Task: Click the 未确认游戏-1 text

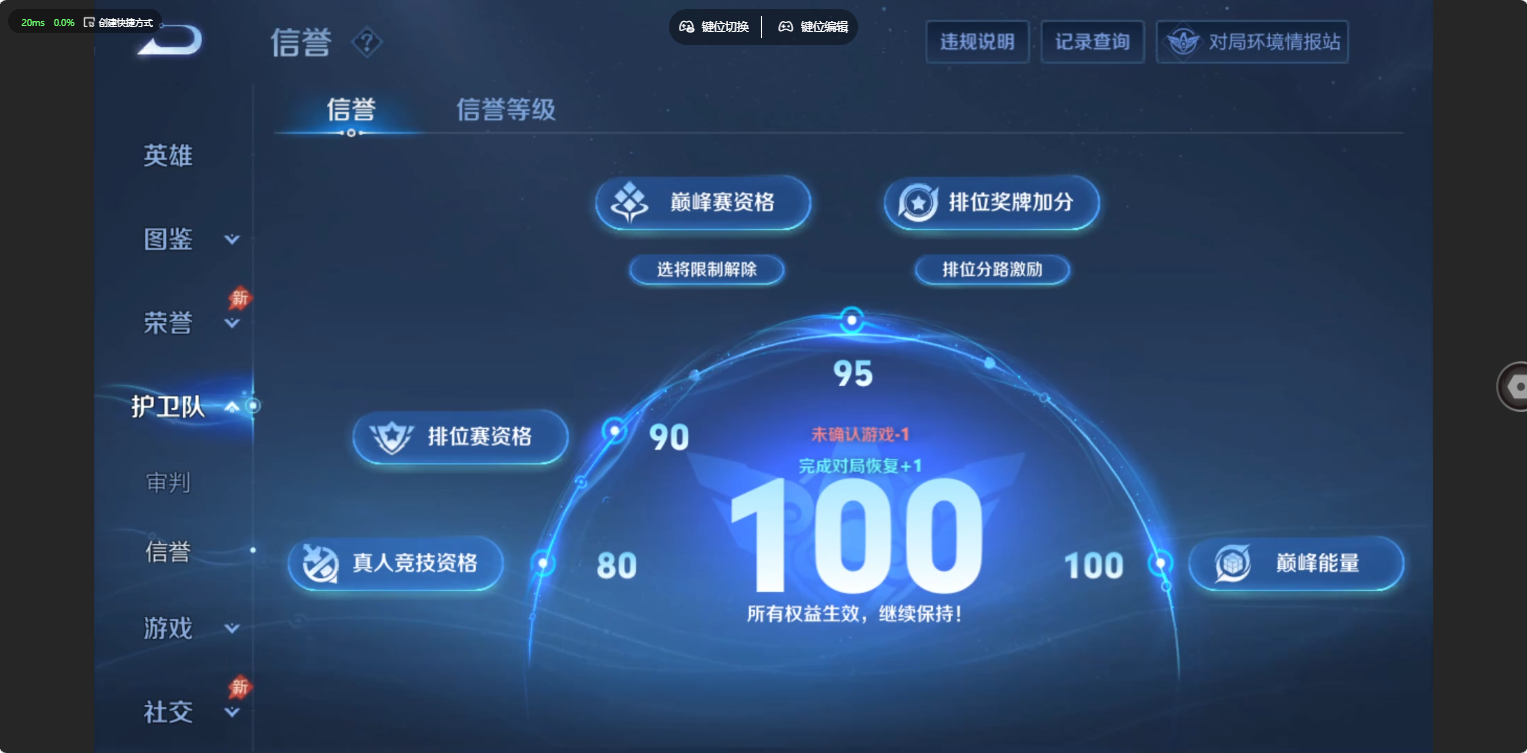Action: (x=860, y=435)
